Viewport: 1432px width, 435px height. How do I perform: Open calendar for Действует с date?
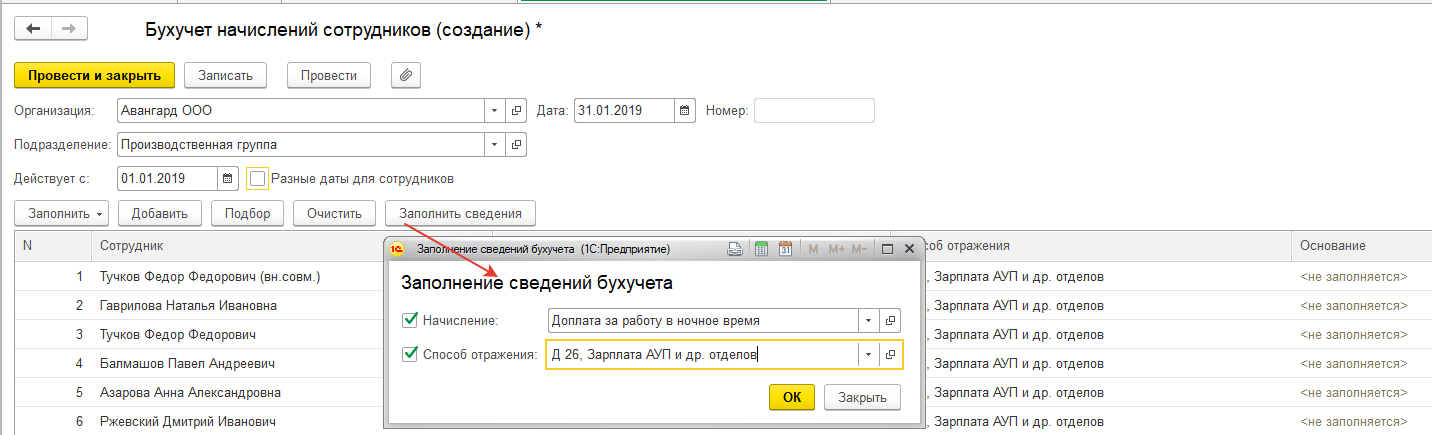pos(229,179)
